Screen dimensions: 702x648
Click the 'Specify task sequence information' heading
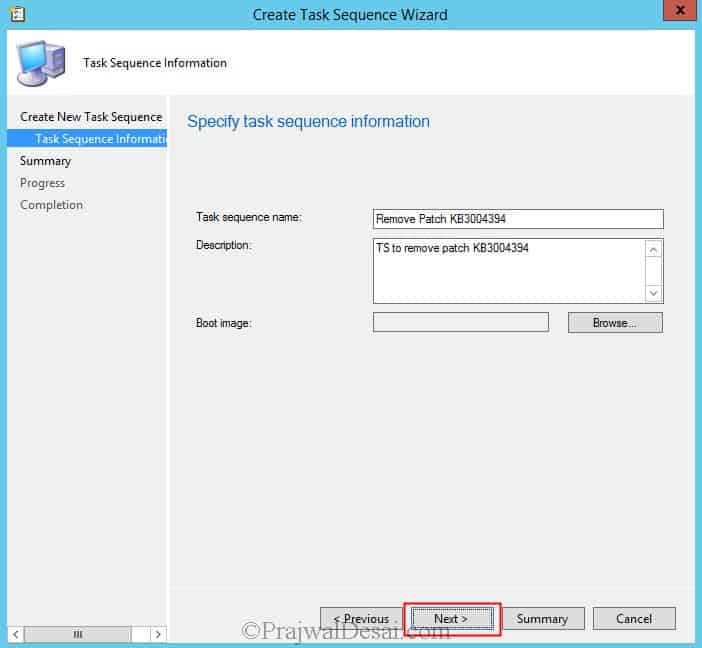pyautogui.click(x=308, y=121)
